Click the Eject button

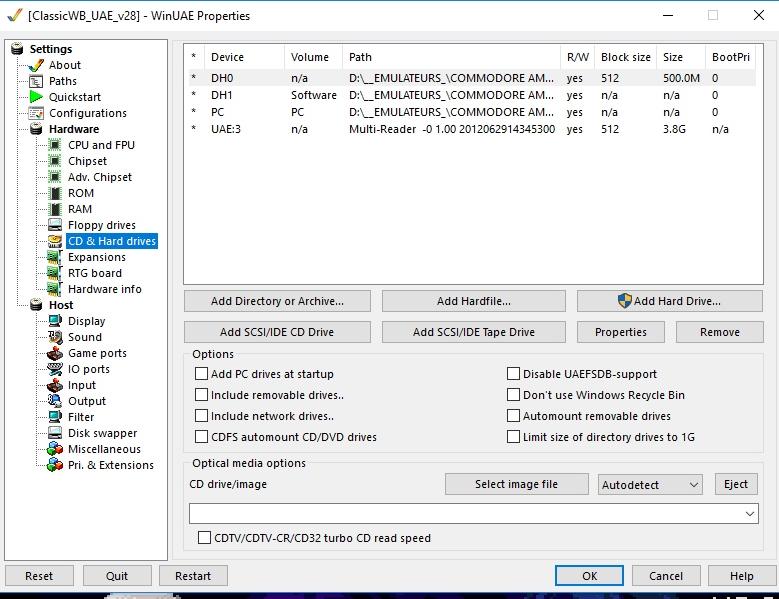point(736,484)
